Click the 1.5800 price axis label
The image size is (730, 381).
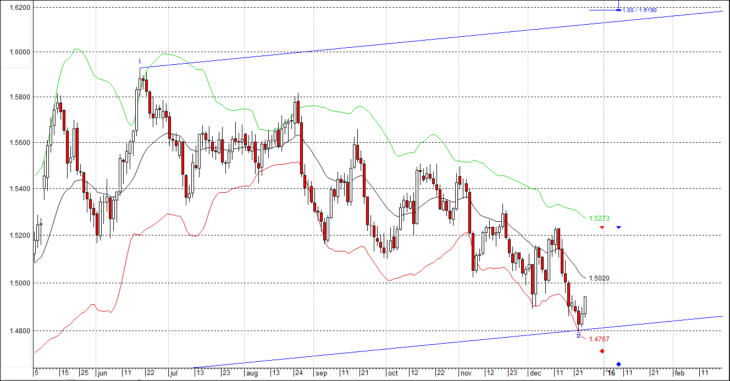pos(20,97)
